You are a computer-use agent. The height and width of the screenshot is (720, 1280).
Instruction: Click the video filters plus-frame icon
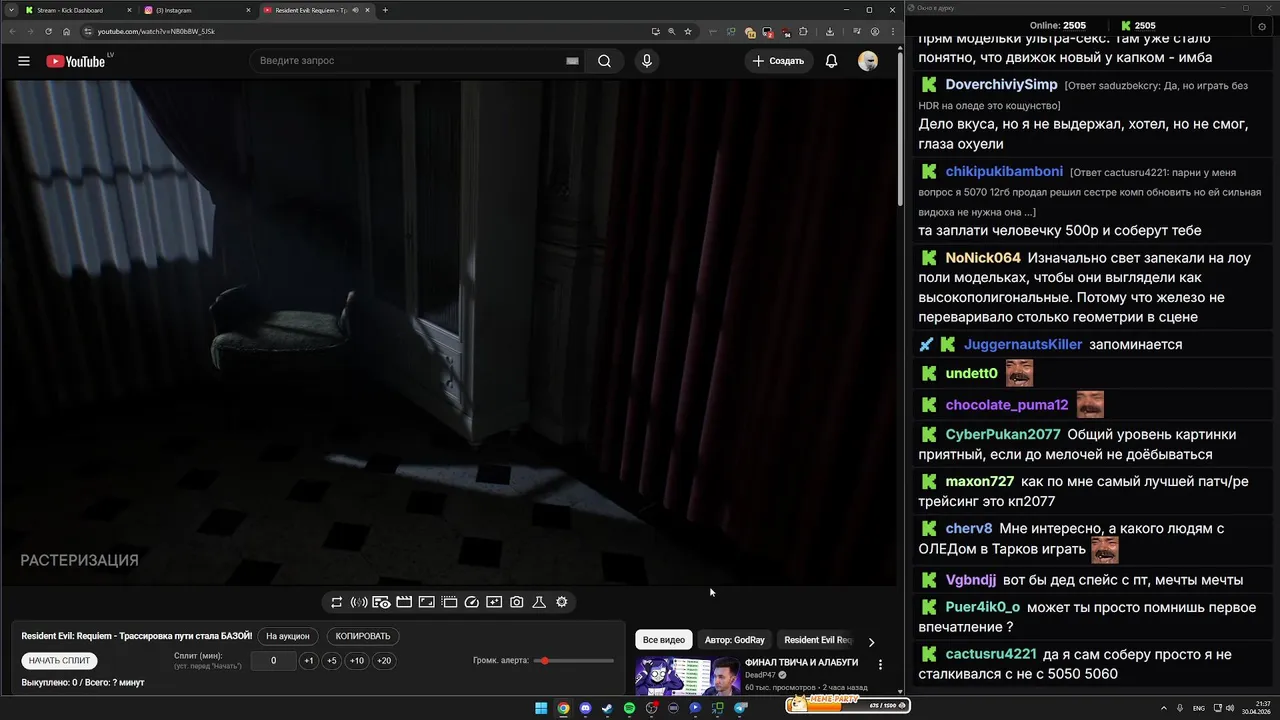[494, 602]
